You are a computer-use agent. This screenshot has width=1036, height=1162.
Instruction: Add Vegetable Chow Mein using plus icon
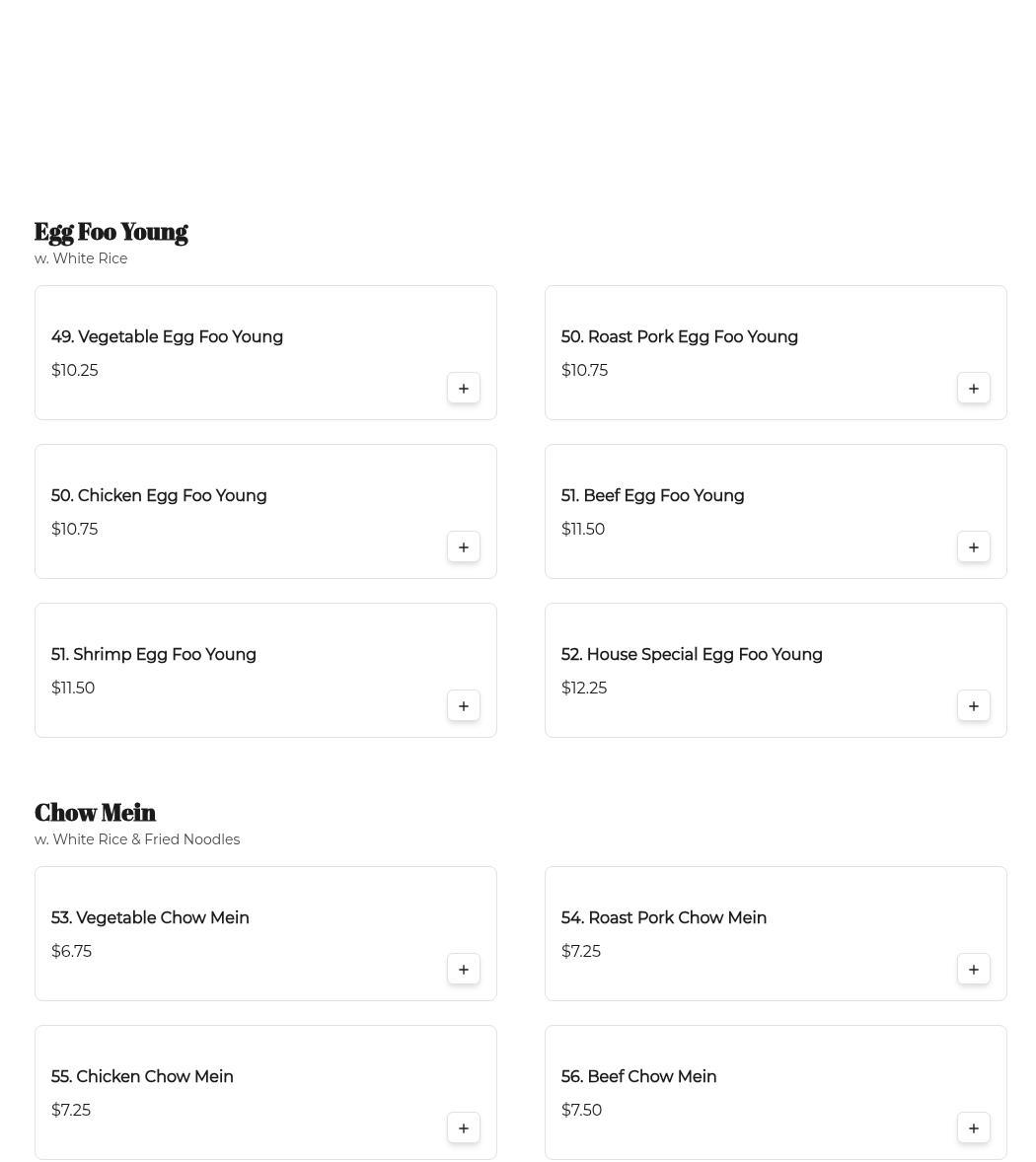click(464, 970)
